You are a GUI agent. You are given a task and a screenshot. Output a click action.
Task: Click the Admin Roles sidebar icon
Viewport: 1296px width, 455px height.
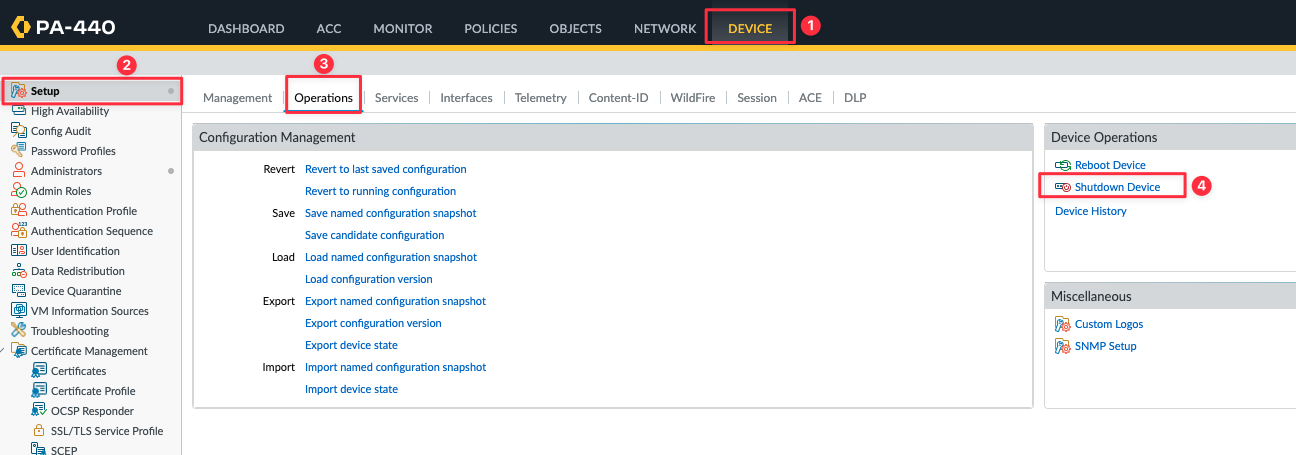(19, 191)
